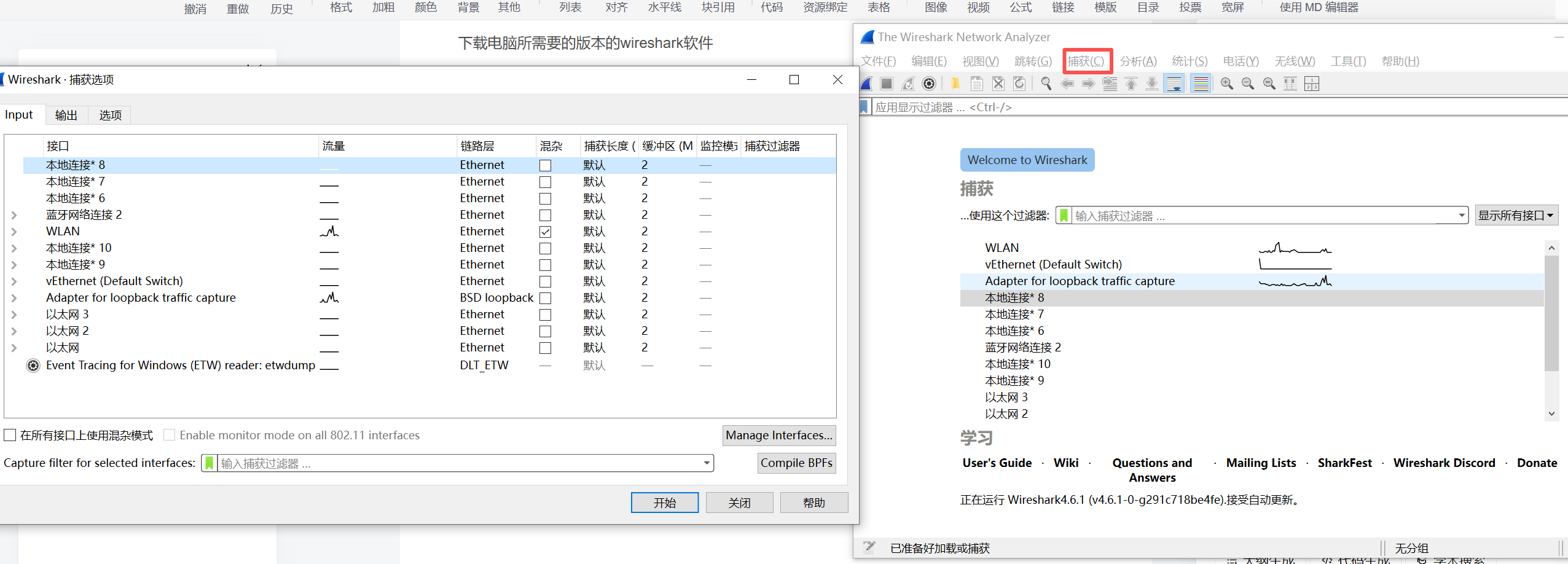The height and width of the screenshot is (564, 1568).
Task: Toggle promiscuous checkbox for 以太网 3
Action: pyautogui.click(x=545, y=315)
